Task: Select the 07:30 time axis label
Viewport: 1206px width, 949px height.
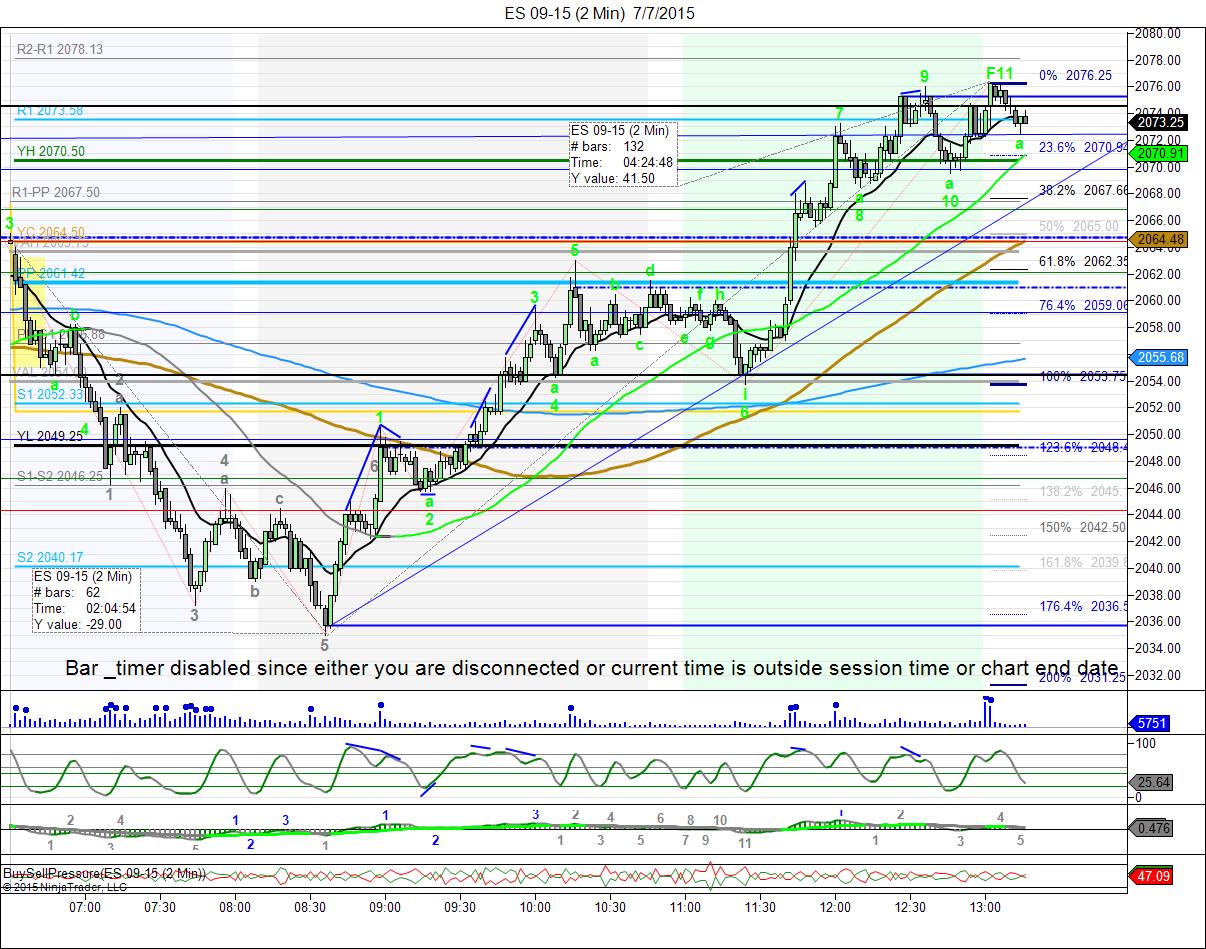Action: (160, 908)
